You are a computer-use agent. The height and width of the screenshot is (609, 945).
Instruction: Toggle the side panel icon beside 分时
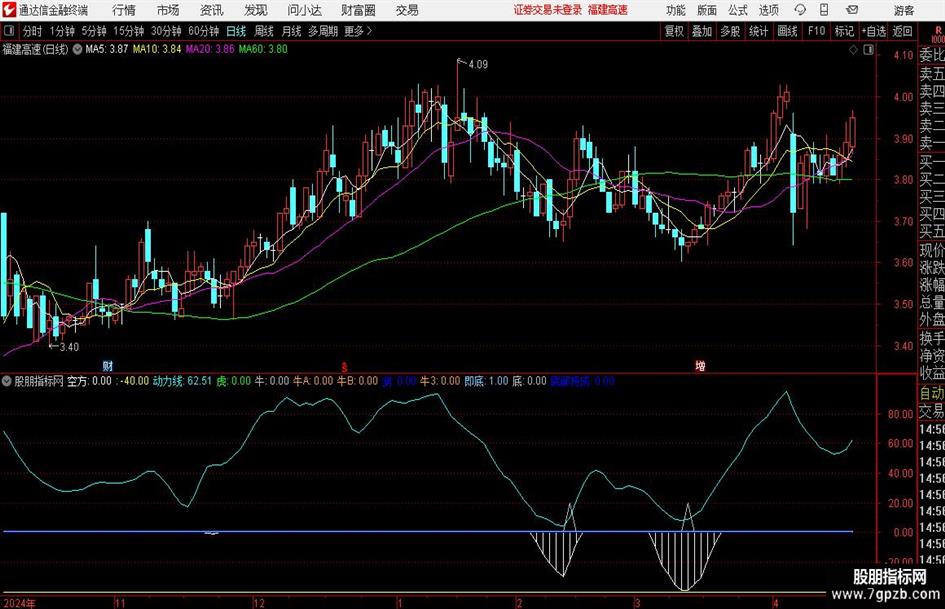tap(8, 31)
